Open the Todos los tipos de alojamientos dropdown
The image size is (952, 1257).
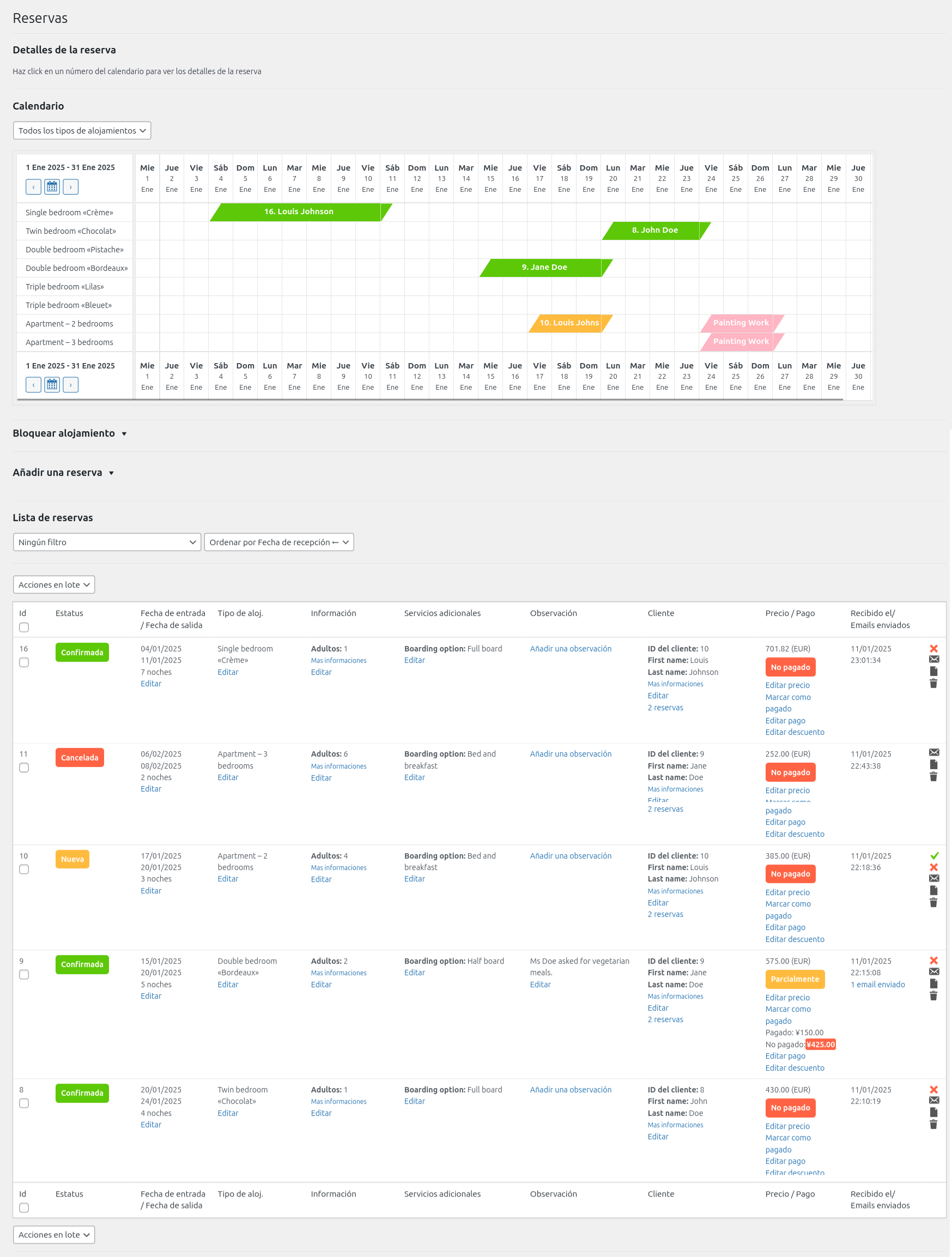point(82,130)
